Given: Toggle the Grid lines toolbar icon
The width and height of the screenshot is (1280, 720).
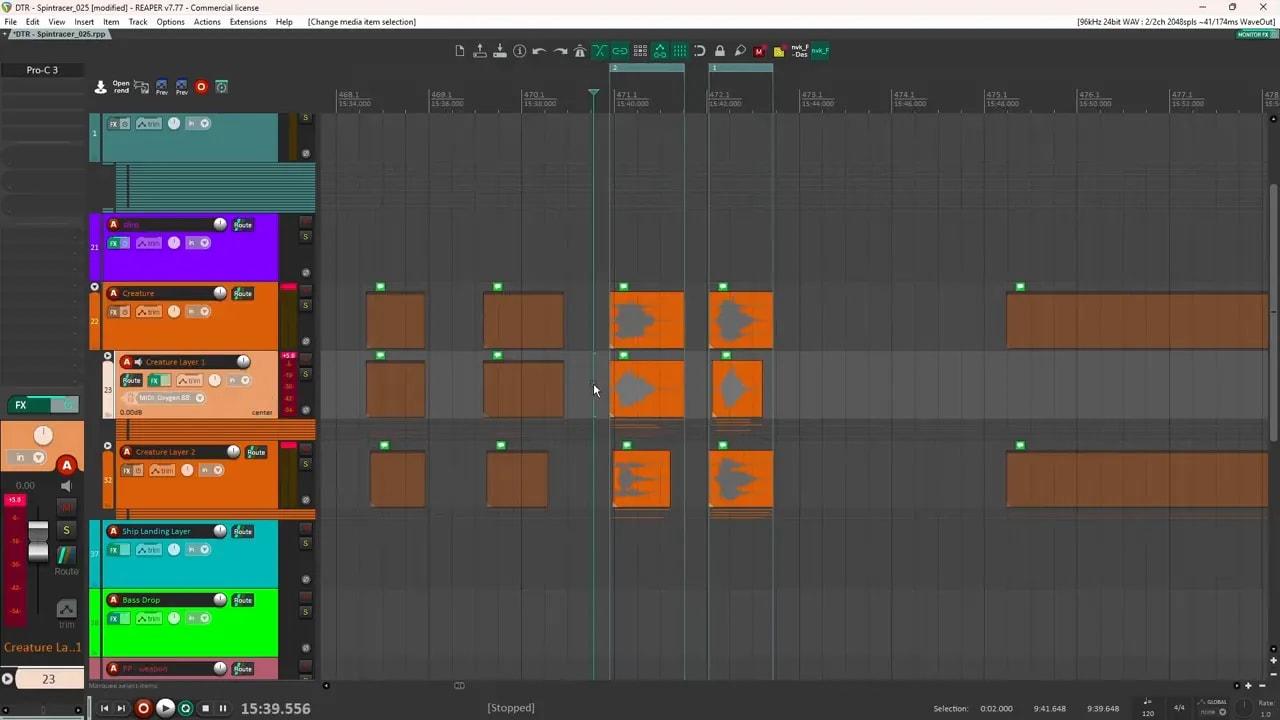Looking at the screenshot, I should point(680,51).
